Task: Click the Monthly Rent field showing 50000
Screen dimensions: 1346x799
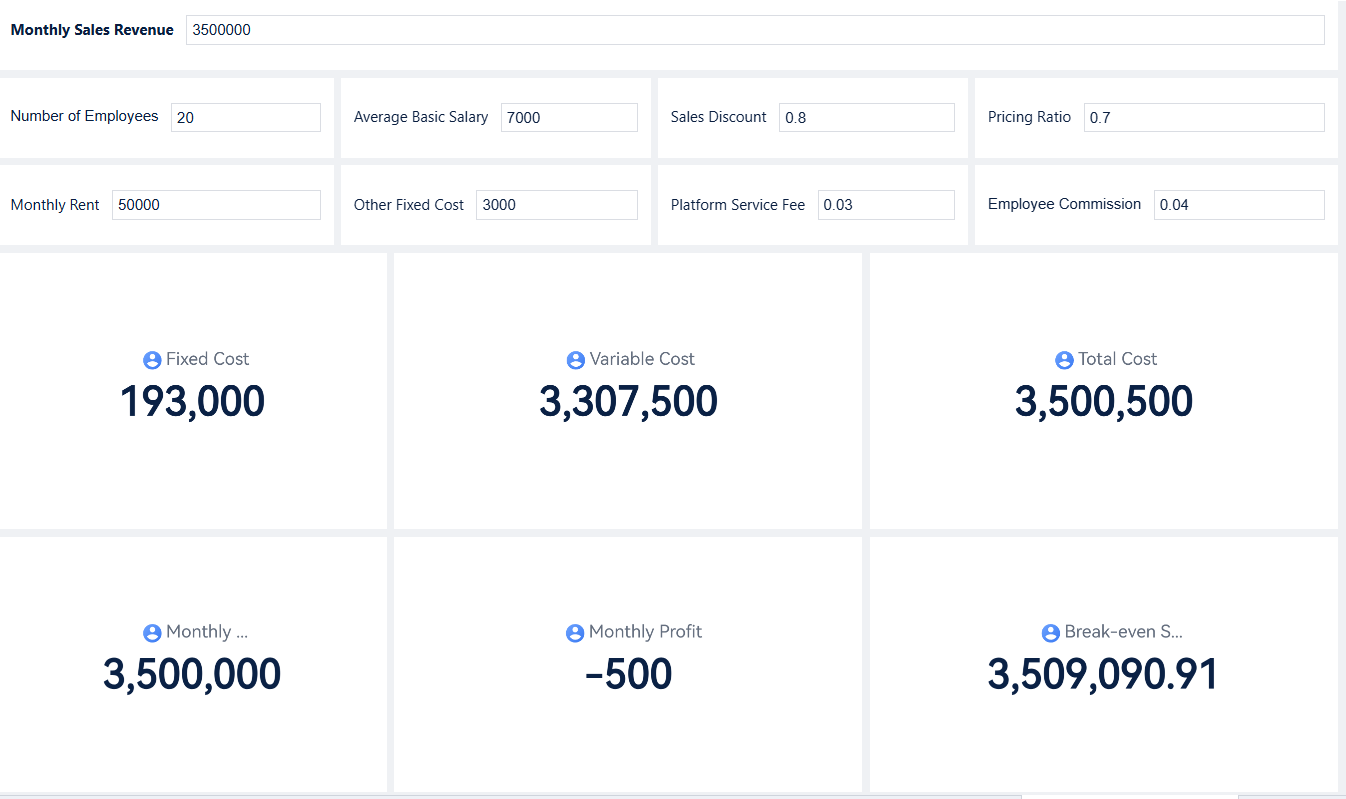Action: click(216, 204)
